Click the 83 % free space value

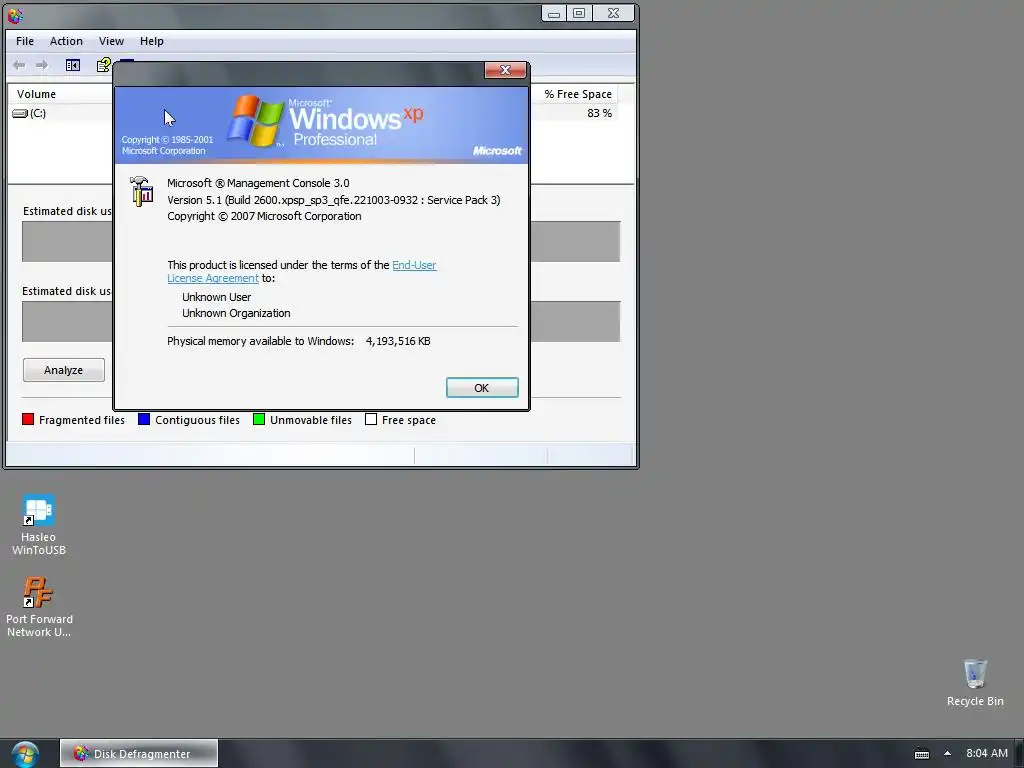[x=600, y=113]
